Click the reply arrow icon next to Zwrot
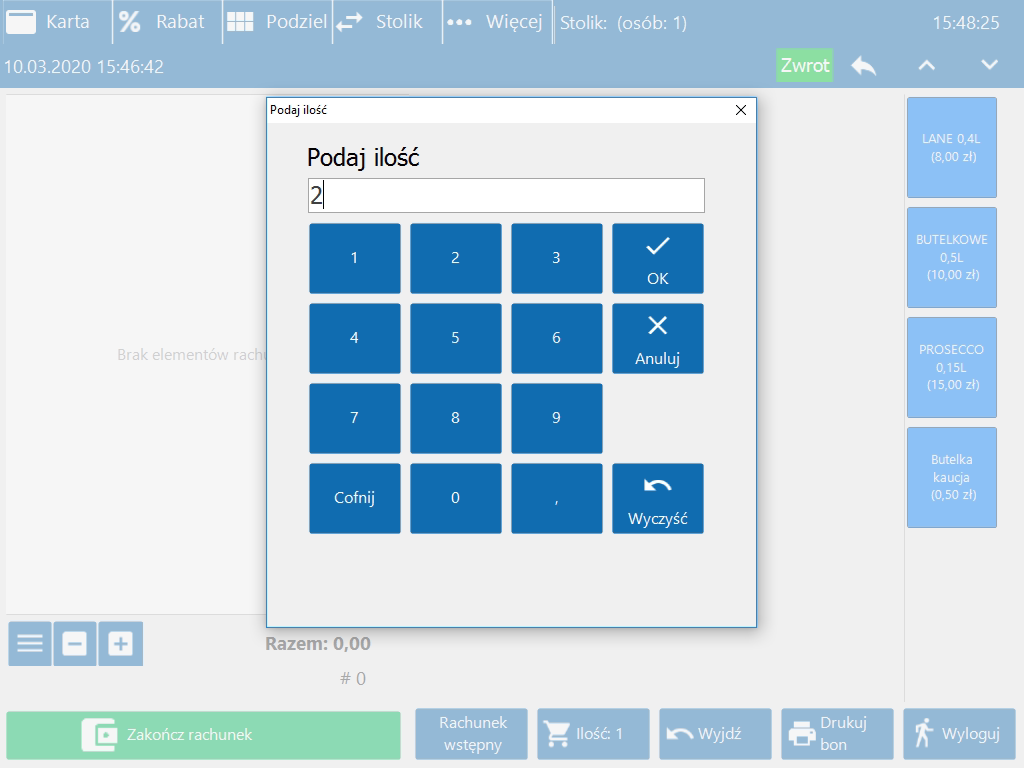1024x768 pixels. [864, 66]
